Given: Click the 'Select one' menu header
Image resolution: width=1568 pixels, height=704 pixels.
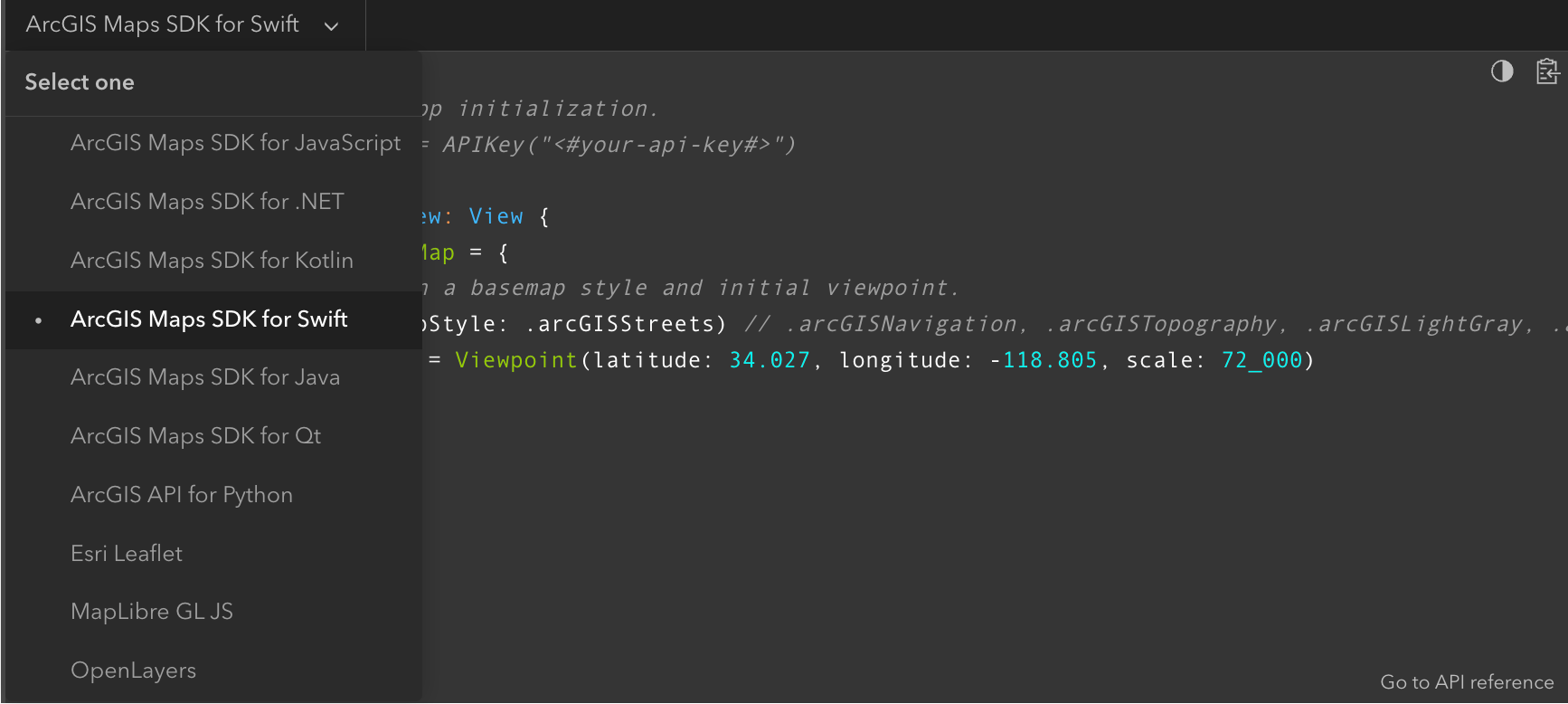Looking at the screenshot, I should coord(80,82).
